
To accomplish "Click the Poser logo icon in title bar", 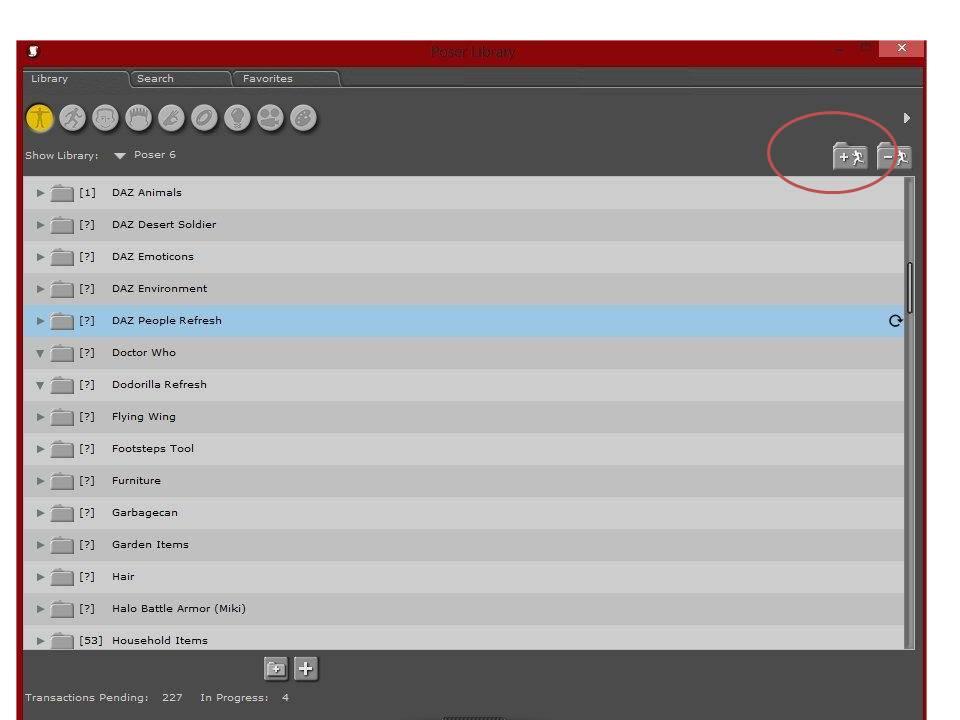I will point(34,51).
